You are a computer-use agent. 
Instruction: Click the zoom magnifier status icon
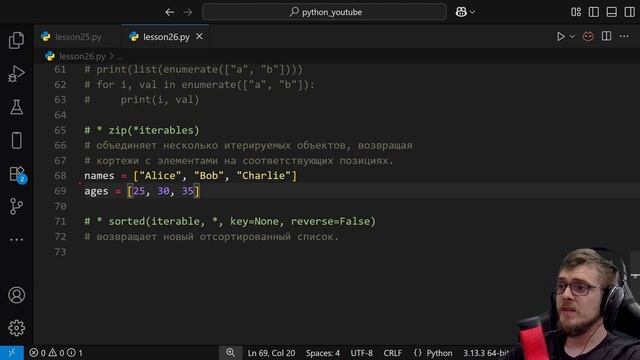231,353
